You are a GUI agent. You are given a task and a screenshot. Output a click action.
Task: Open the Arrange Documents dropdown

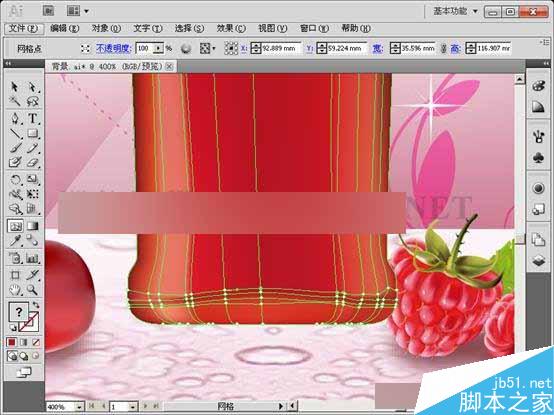[x=78, y=11]
